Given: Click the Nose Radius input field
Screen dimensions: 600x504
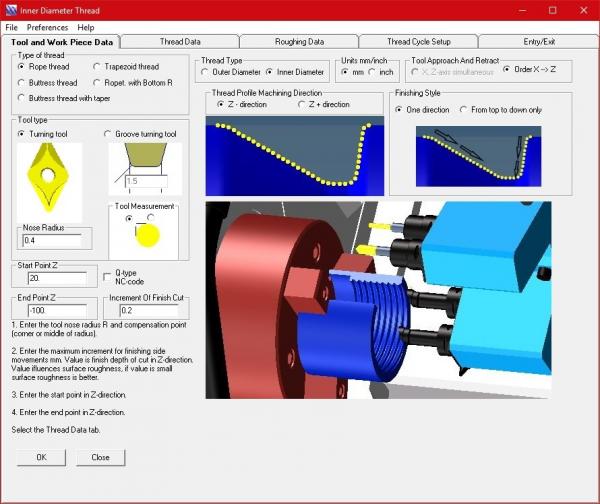Looking at the screenshot, I should click(56, 241).
